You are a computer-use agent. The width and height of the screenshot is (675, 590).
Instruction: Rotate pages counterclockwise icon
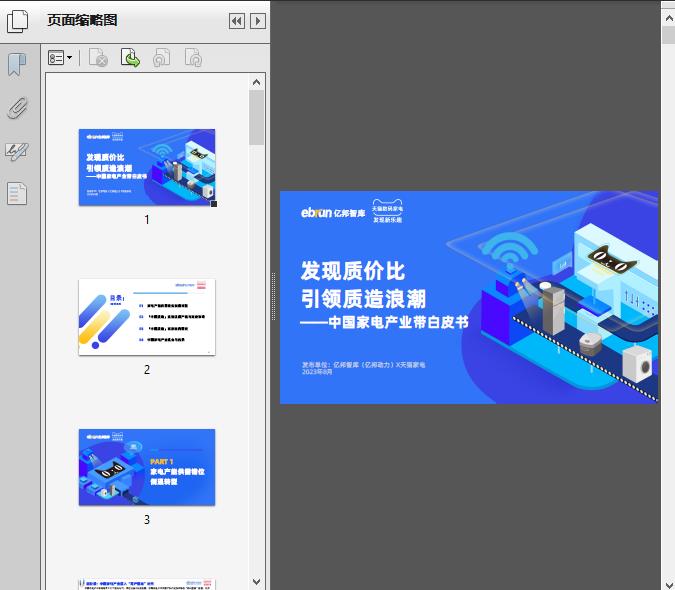pos(161,58)
